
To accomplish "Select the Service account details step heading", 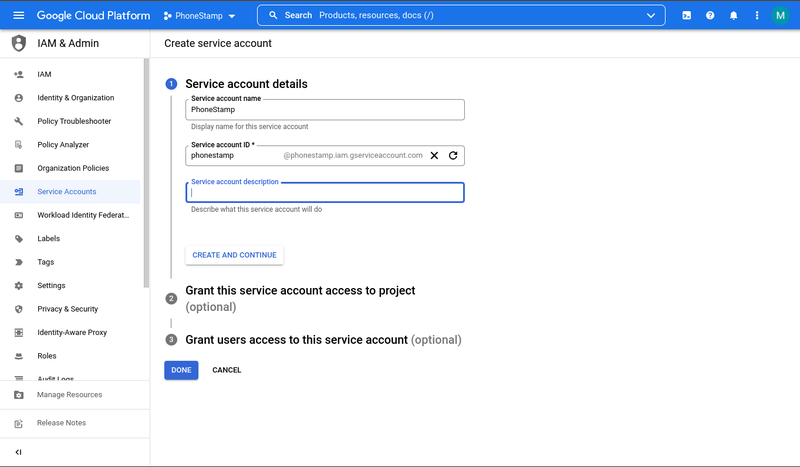I will tap(246, 84).
